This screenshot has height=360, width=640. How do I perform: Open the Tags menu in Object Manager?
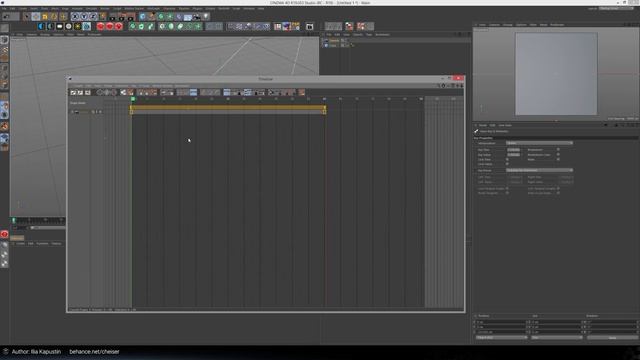pos(369,35)
